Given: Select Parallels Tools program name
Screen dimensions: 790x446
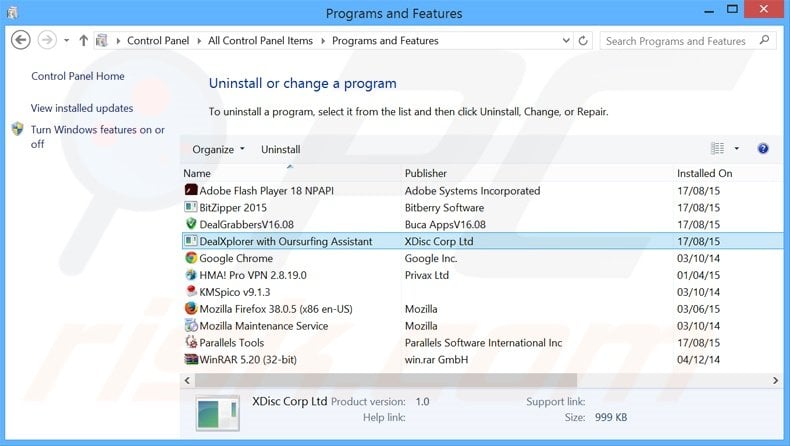Looking at the screenshot, I should (x=232, y=343).
